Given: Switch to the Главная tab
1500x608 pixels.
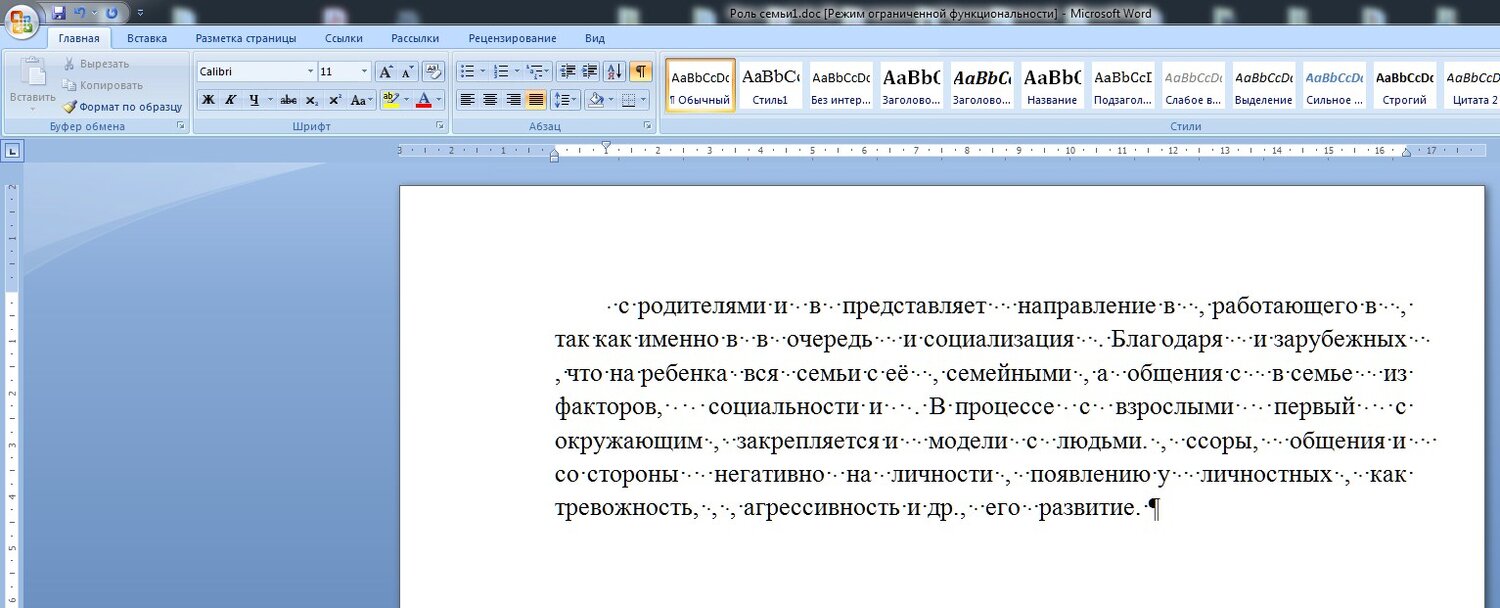Looking at the screenshot, I should click(x=79, y=39).
